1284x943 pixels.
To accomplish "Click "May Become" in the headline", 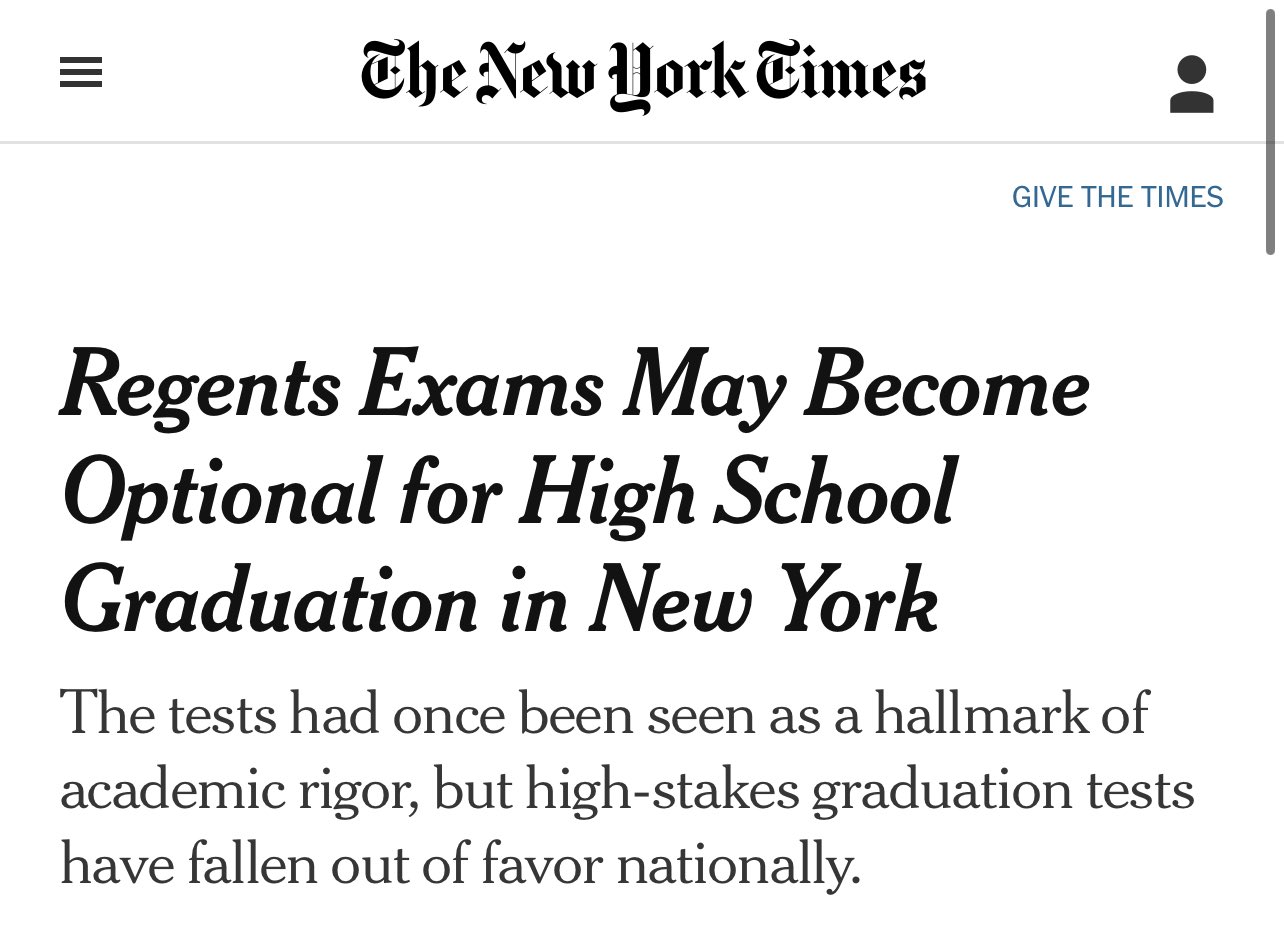I will click(x=855, y=389).
